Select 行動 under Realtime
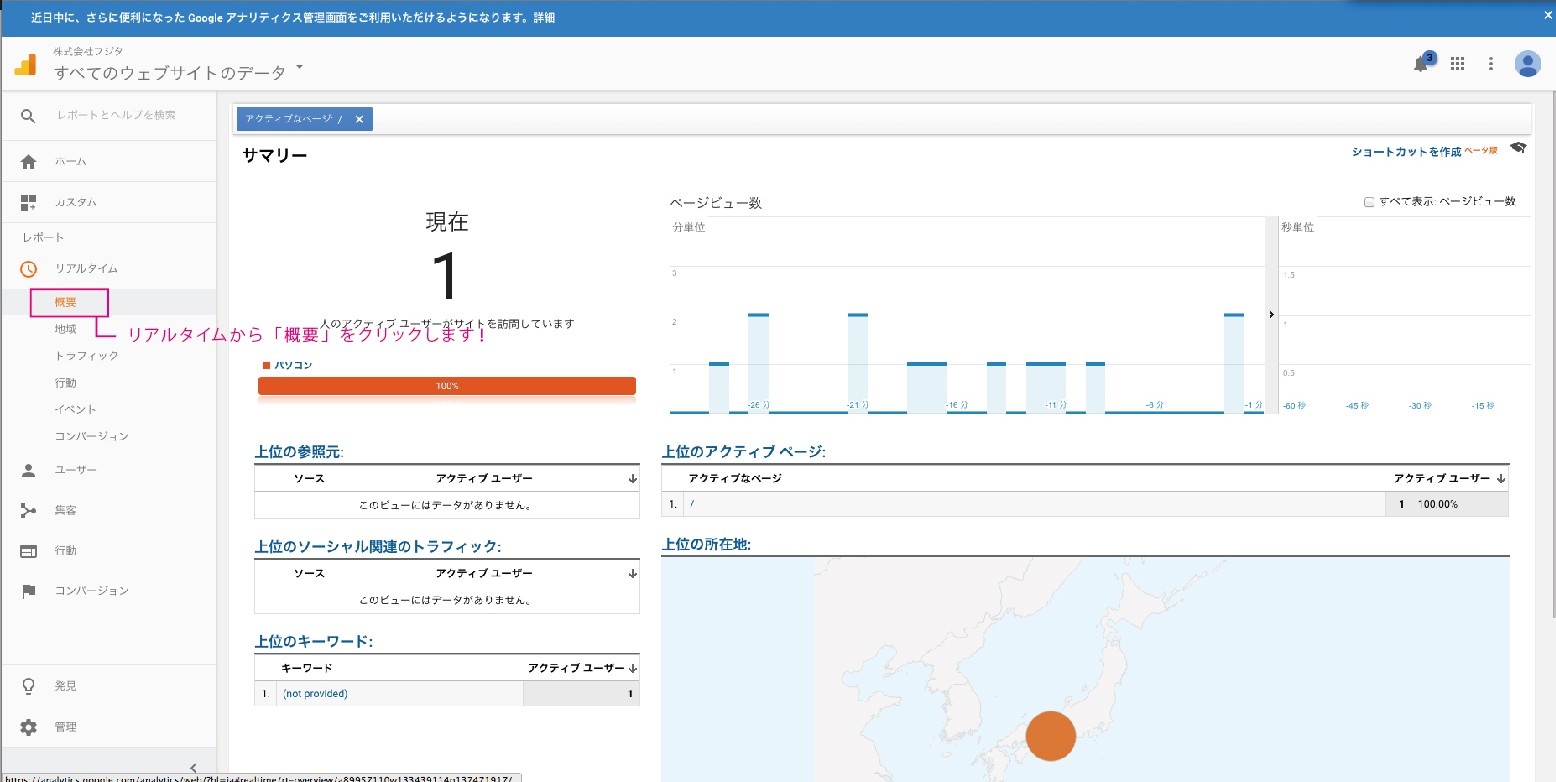Screen dimensions: 1556x782 click(x=66, y=383)
